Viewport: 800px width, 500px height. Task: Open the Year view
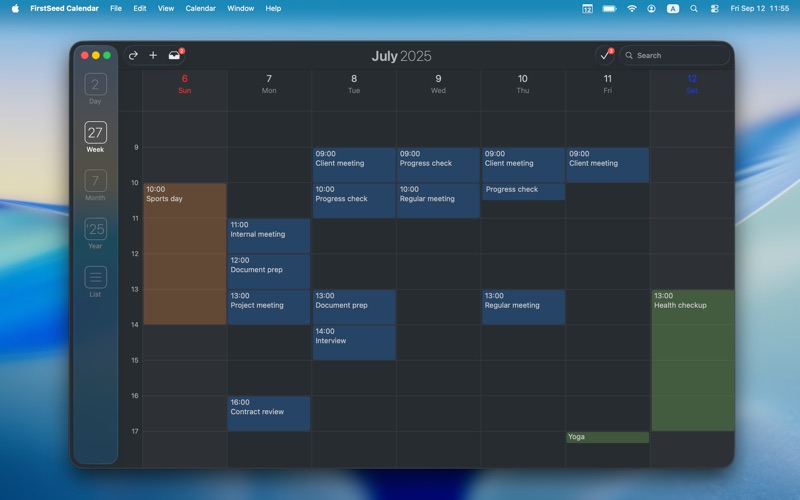click(x=95, y=230)
